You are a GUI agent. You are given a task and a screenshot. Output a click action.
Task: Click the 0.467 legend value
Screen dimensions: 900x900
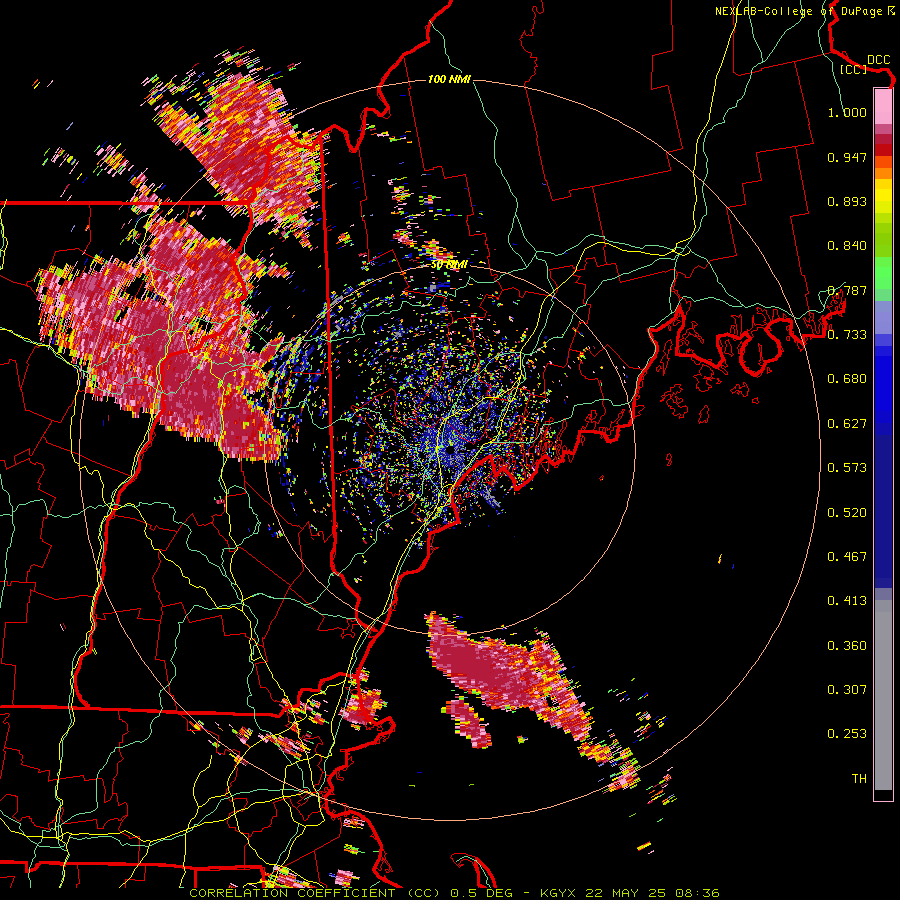pos(847,557)
